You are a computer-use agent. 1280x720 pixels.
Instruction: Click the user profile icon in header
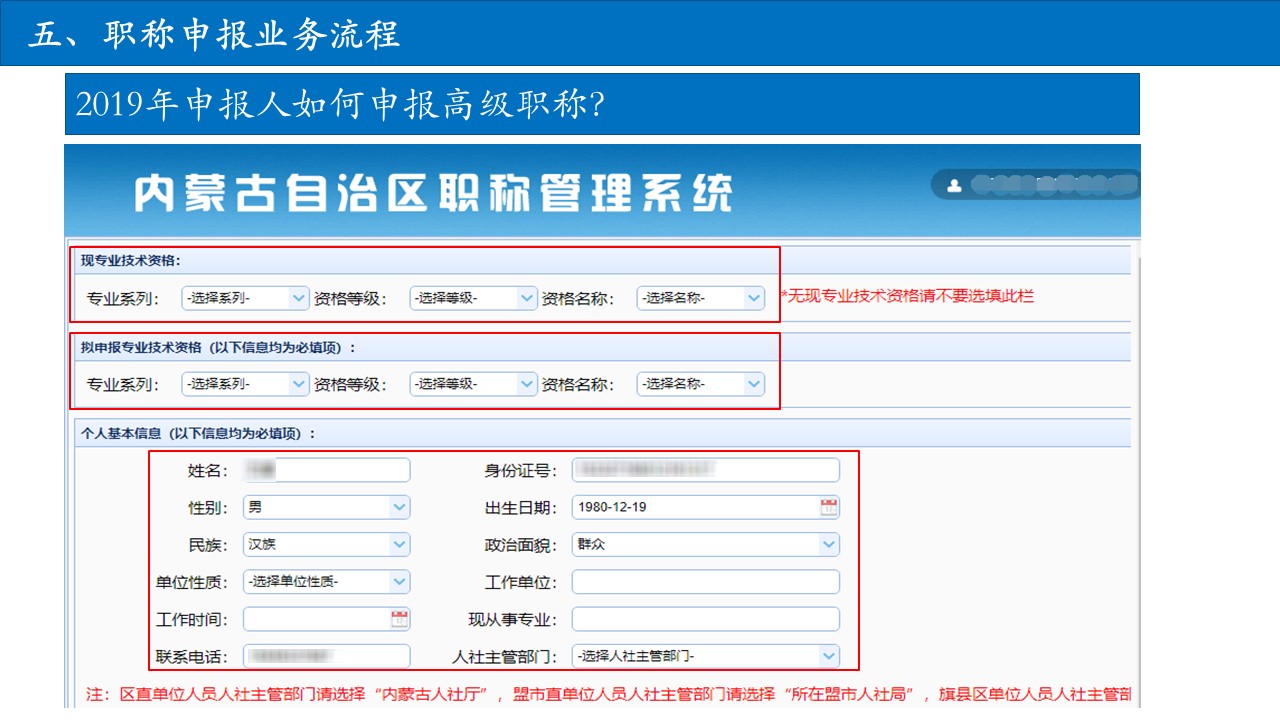[954, 185]
